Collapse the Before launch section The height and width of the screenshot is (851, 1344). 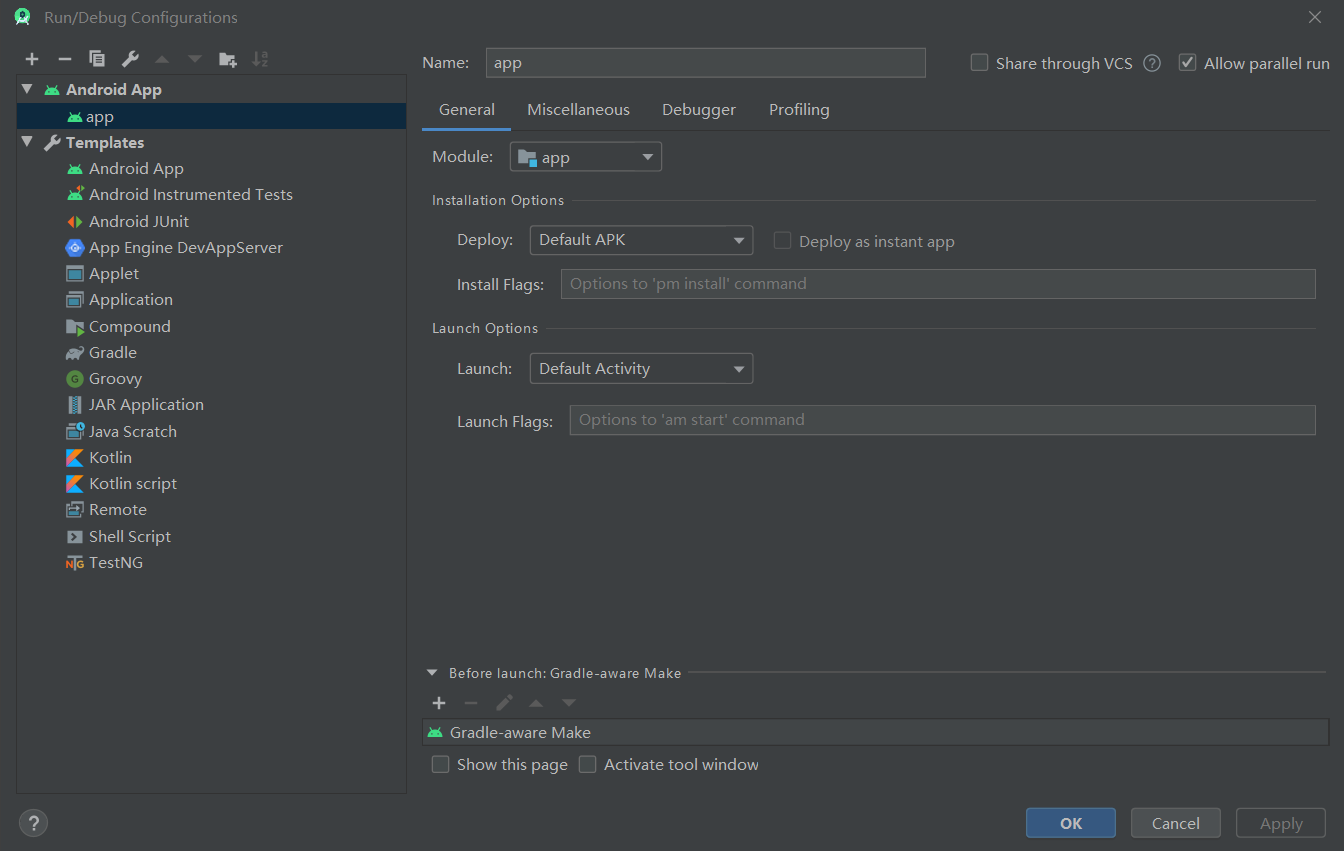coord(432,673)
